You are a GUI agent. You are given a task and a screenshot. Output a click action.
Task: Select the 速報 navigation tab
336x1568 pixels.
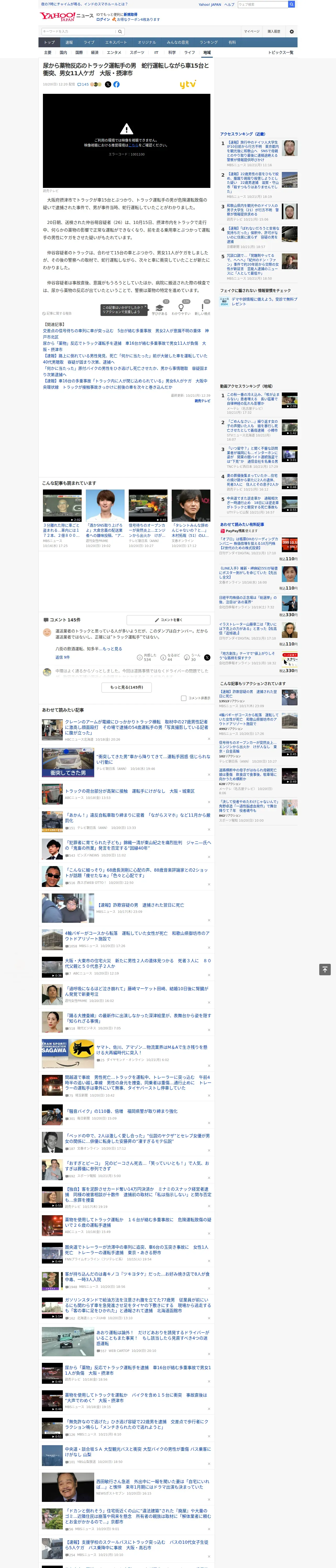(x=69, y=43)
